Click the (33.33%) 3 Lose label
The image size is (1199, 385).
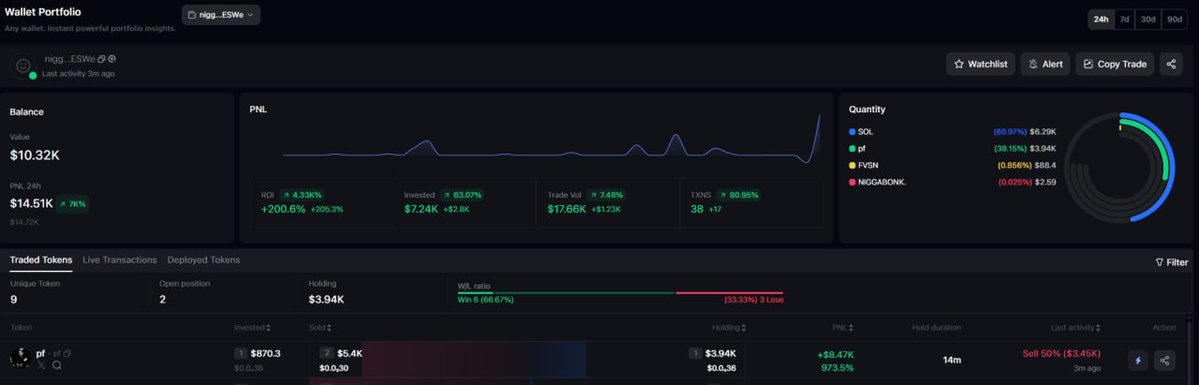pyautogui.click(x=753, y=300)
